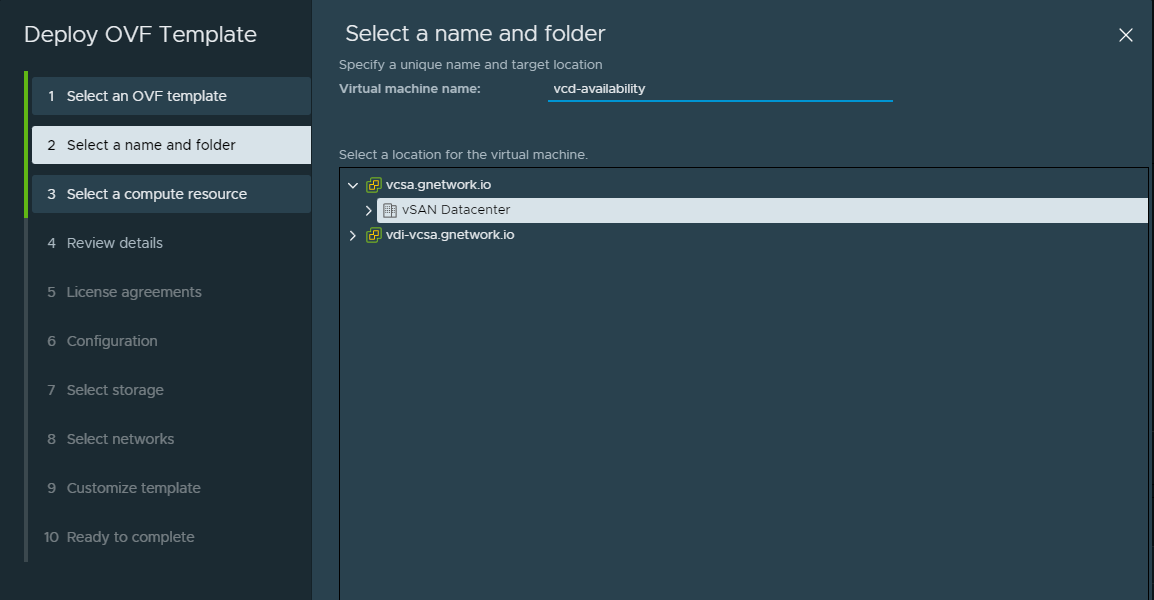Edit the virtual machine name field

click(x=720, y=88)
